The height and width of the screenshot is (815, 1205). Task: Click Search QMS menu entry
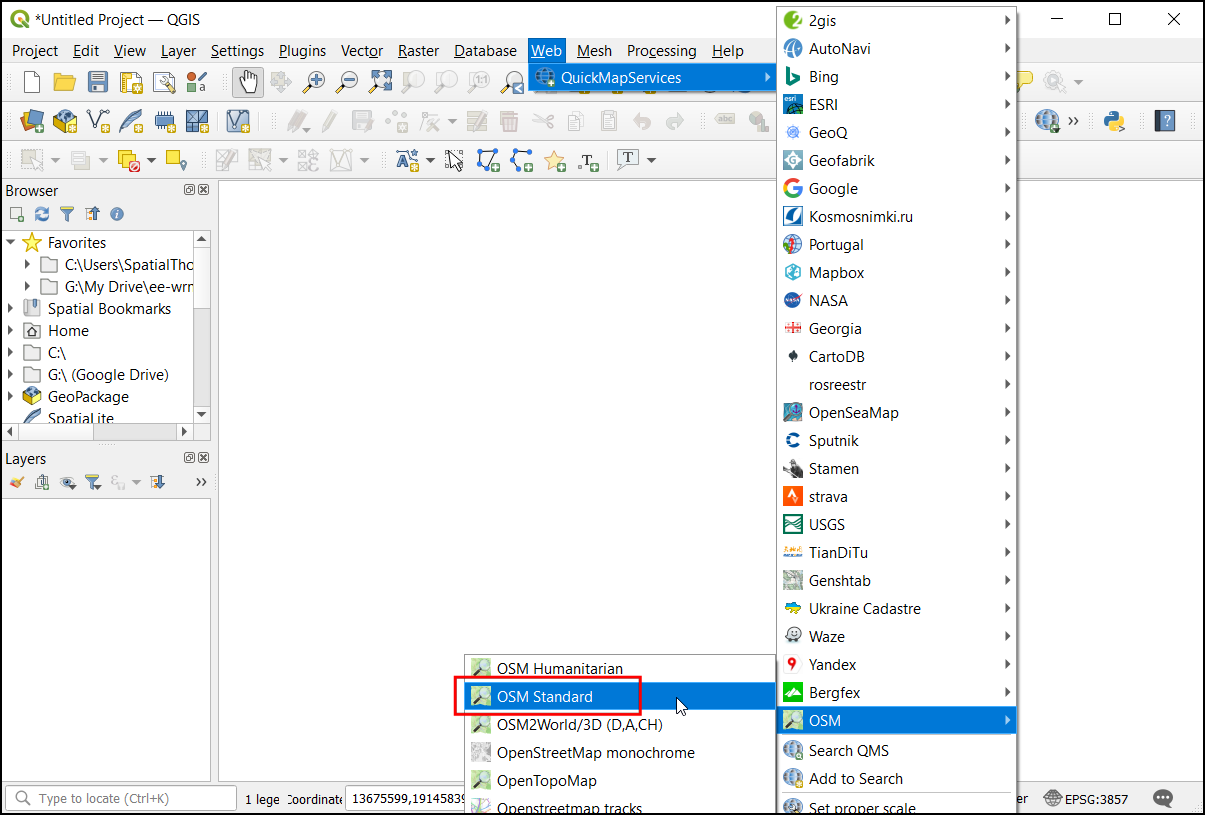(897, 751)
